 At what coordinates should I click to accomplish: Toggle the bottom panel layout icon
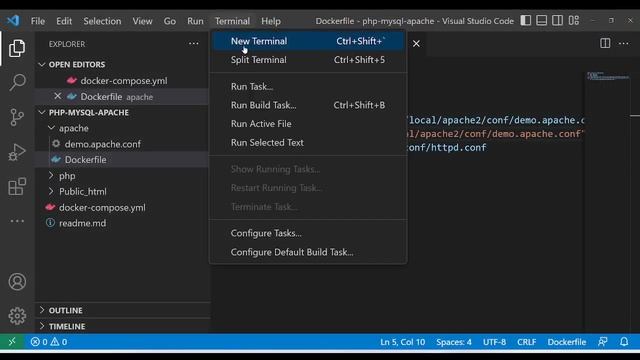tap(542, 20)
